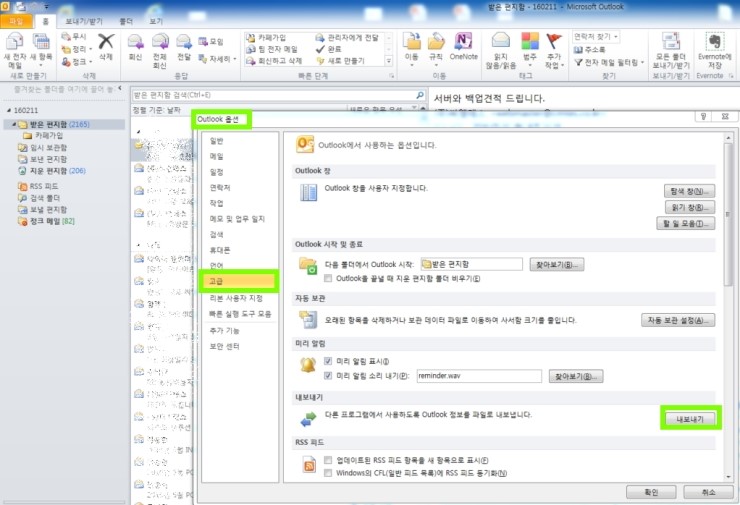The width and height of the screenshot is (740, 505).
Task: Open the 지운 편지함 (206) folder
Action: tap(52, 171)
